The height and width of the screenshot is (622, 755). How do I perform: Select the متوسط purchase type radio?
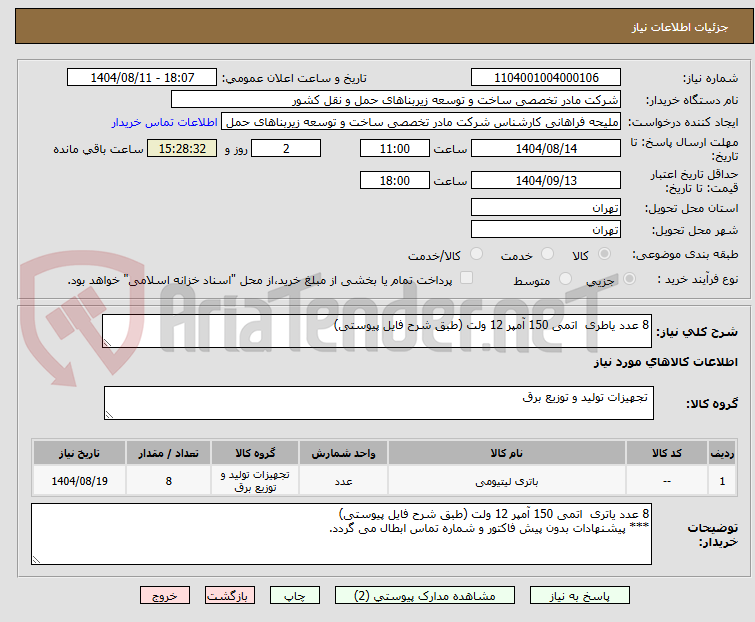[565, 279]
